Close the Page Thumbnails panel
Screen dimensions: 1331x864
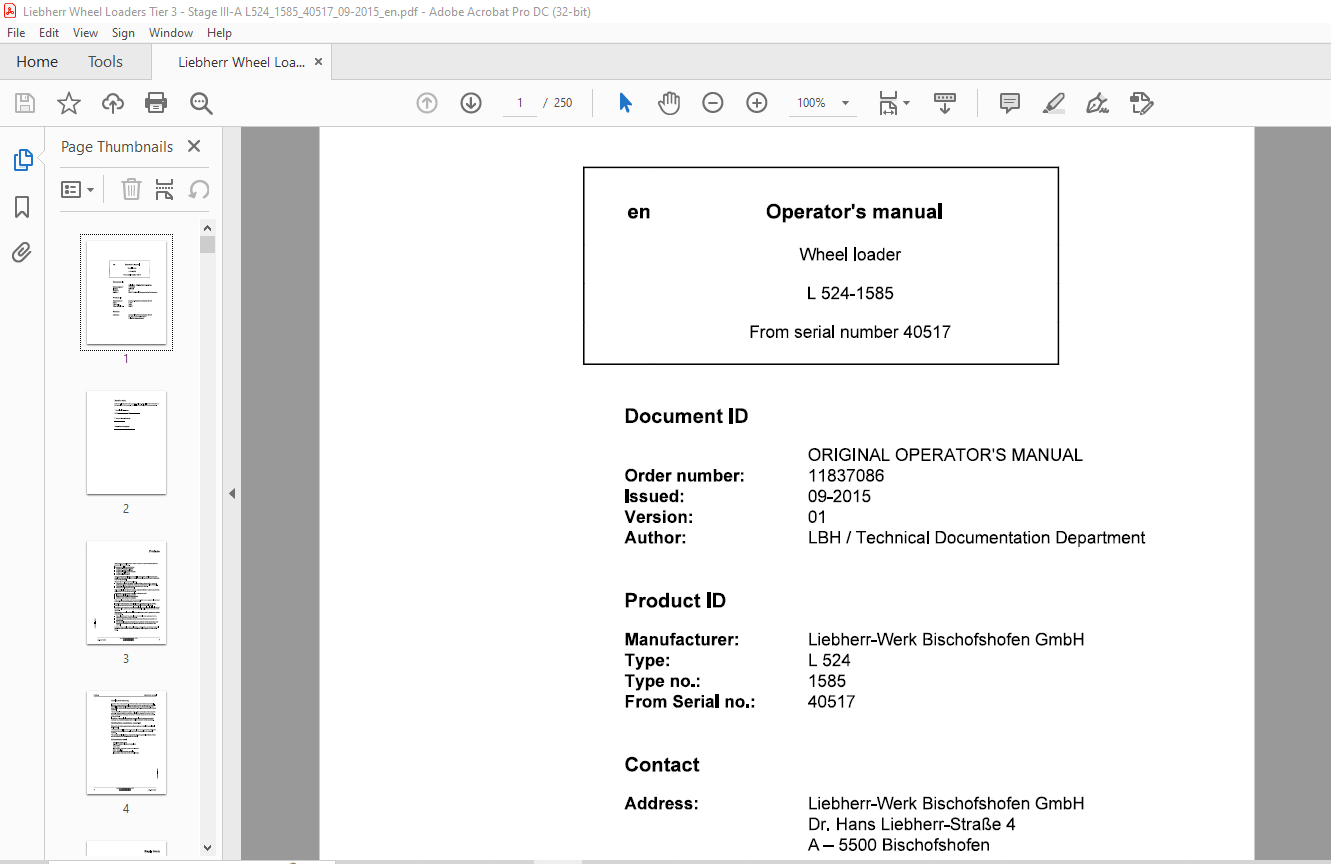click(194, 146)
